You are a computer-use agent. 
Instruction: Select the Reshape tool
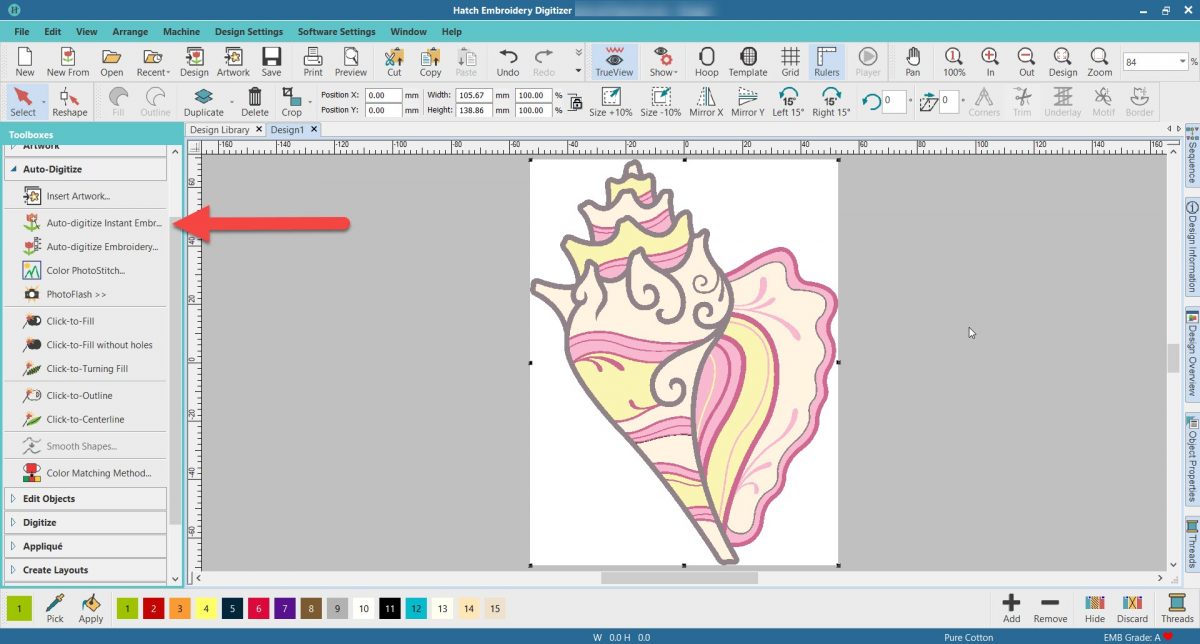[69, 101]
